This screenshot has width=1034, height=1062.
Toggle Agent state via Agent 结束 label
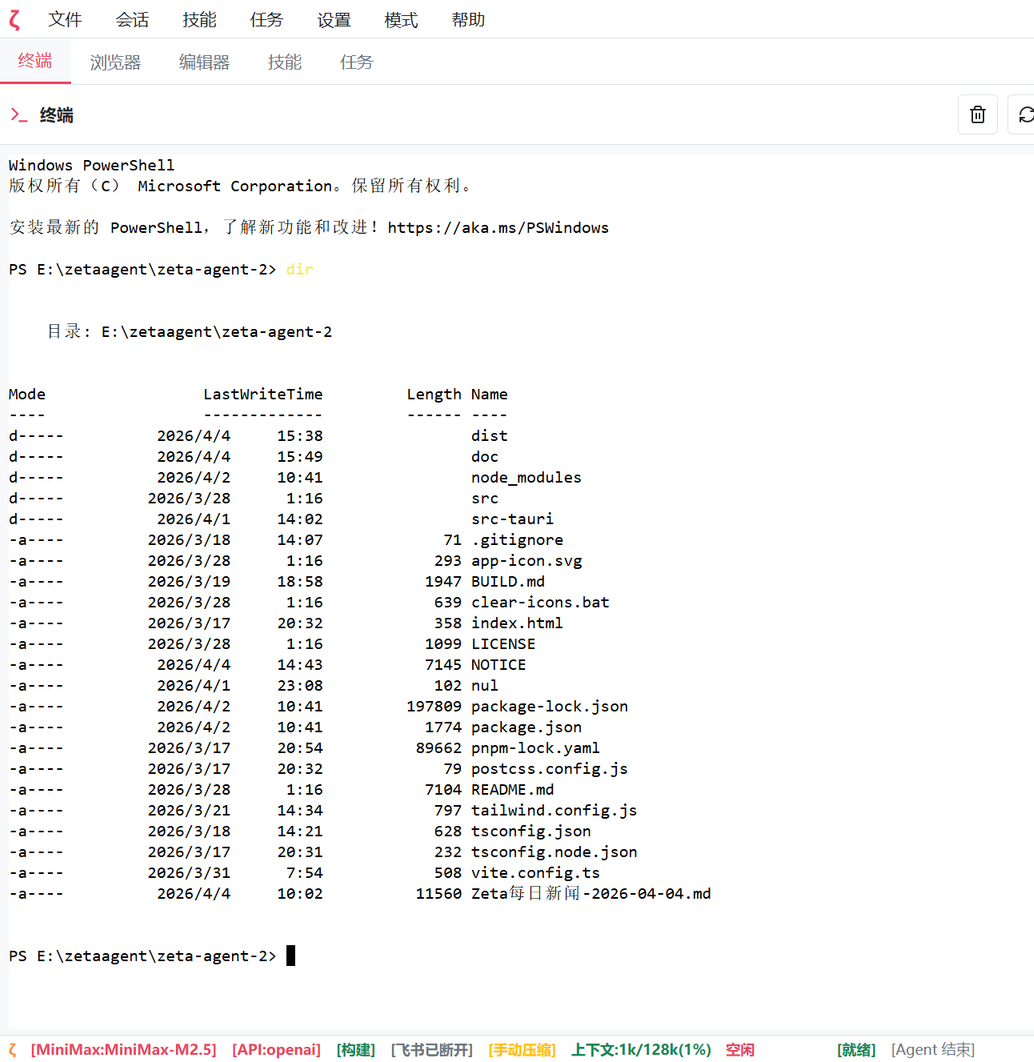click(x=932, y=1049)
